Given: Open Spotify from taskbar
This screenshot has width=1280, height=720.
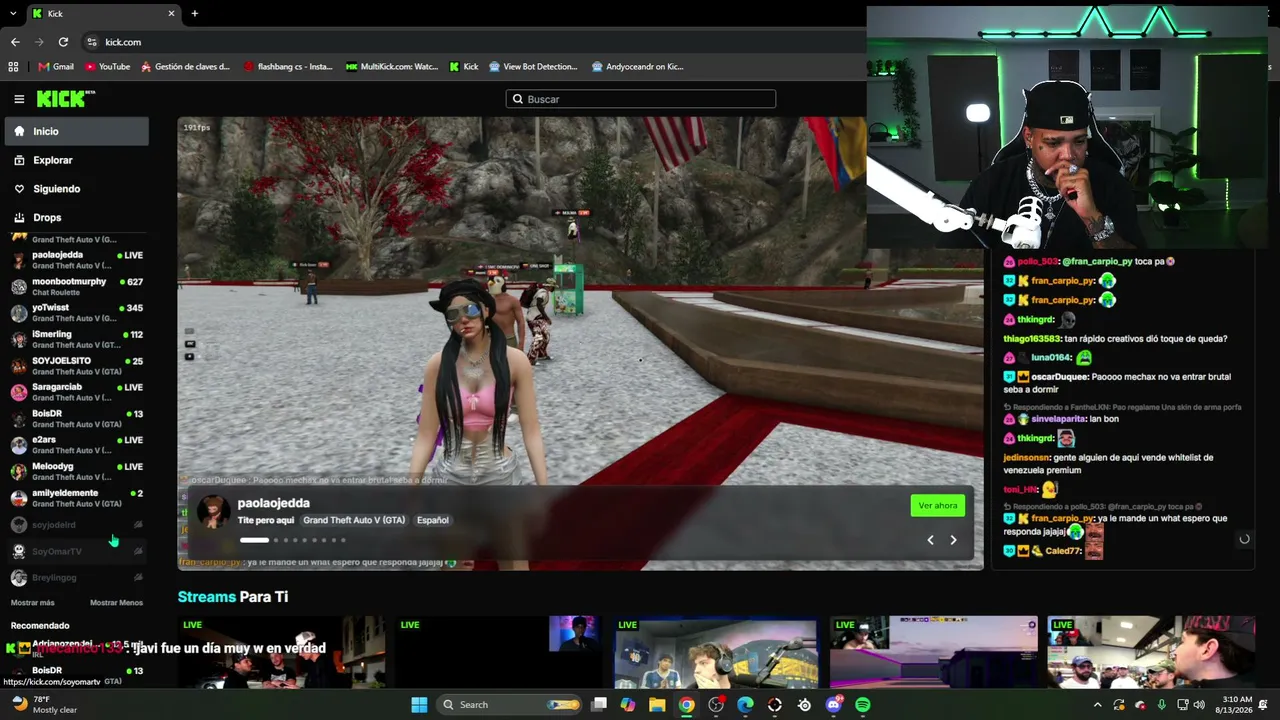Looking at the screenshot, I should [863, 705].
